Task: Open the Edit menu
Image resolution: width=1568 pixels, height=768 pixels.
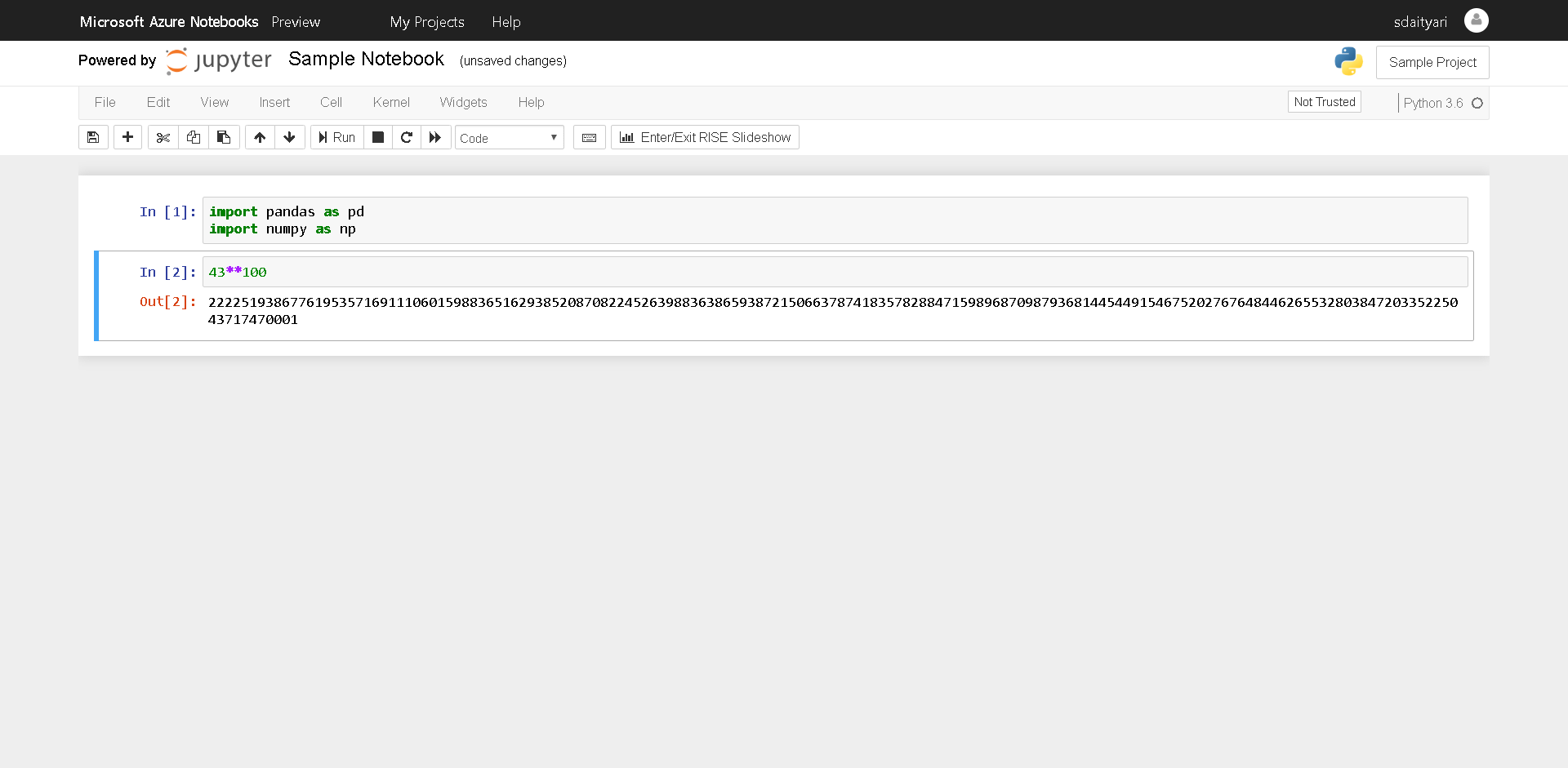Action: [158, 102]
